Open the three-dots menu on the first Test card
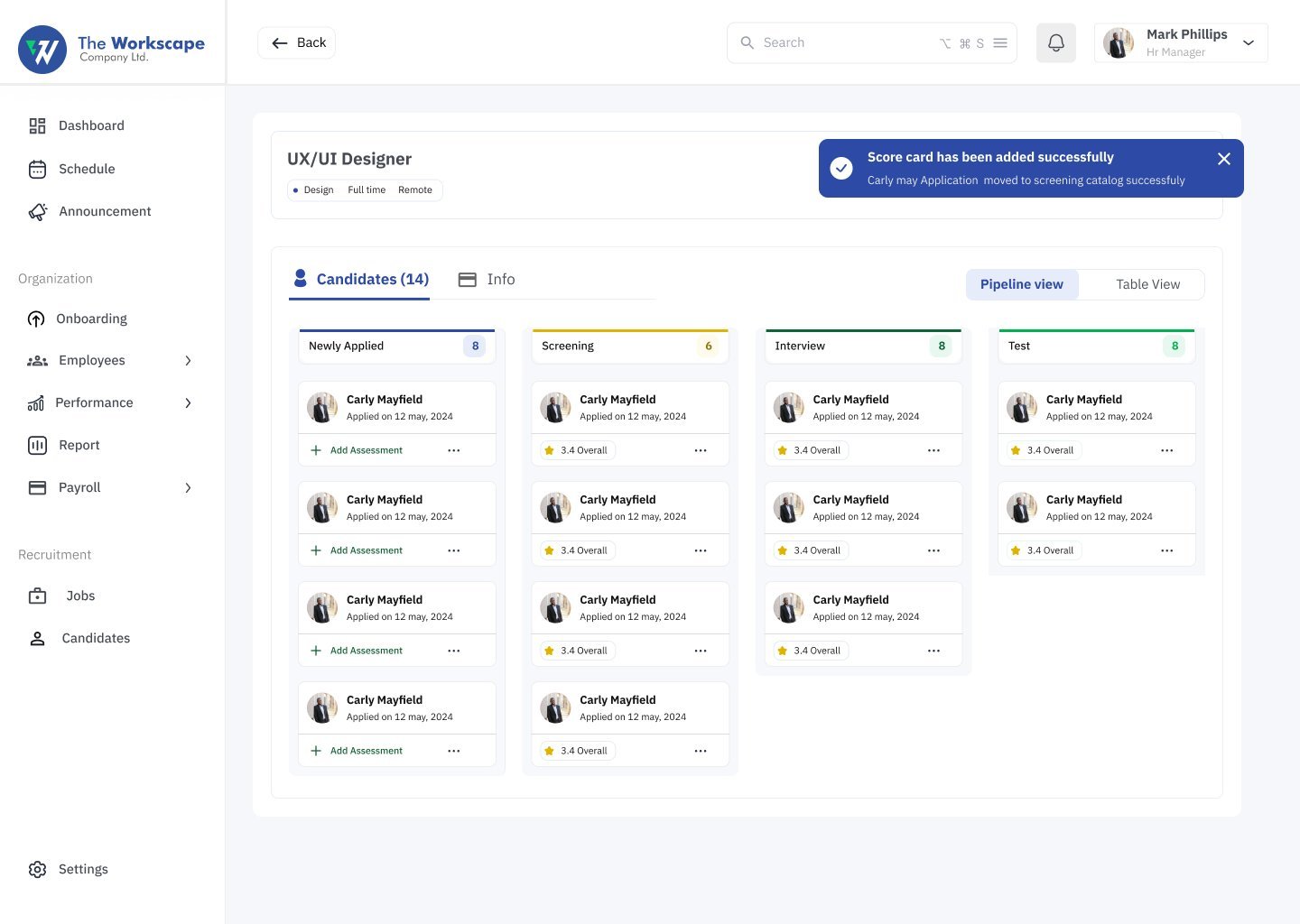This screenshot has width=1300, height=924. 1167,450
